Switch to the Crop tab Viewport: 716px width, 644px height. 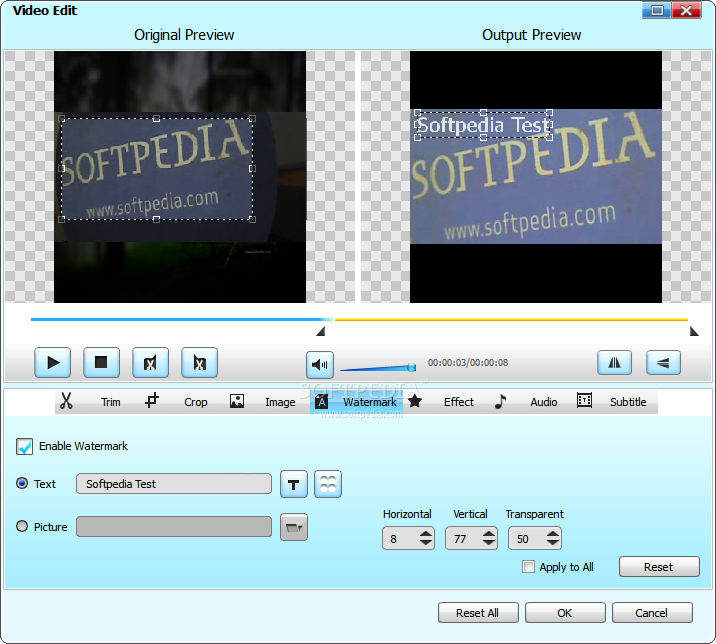(x=195, y=402)
